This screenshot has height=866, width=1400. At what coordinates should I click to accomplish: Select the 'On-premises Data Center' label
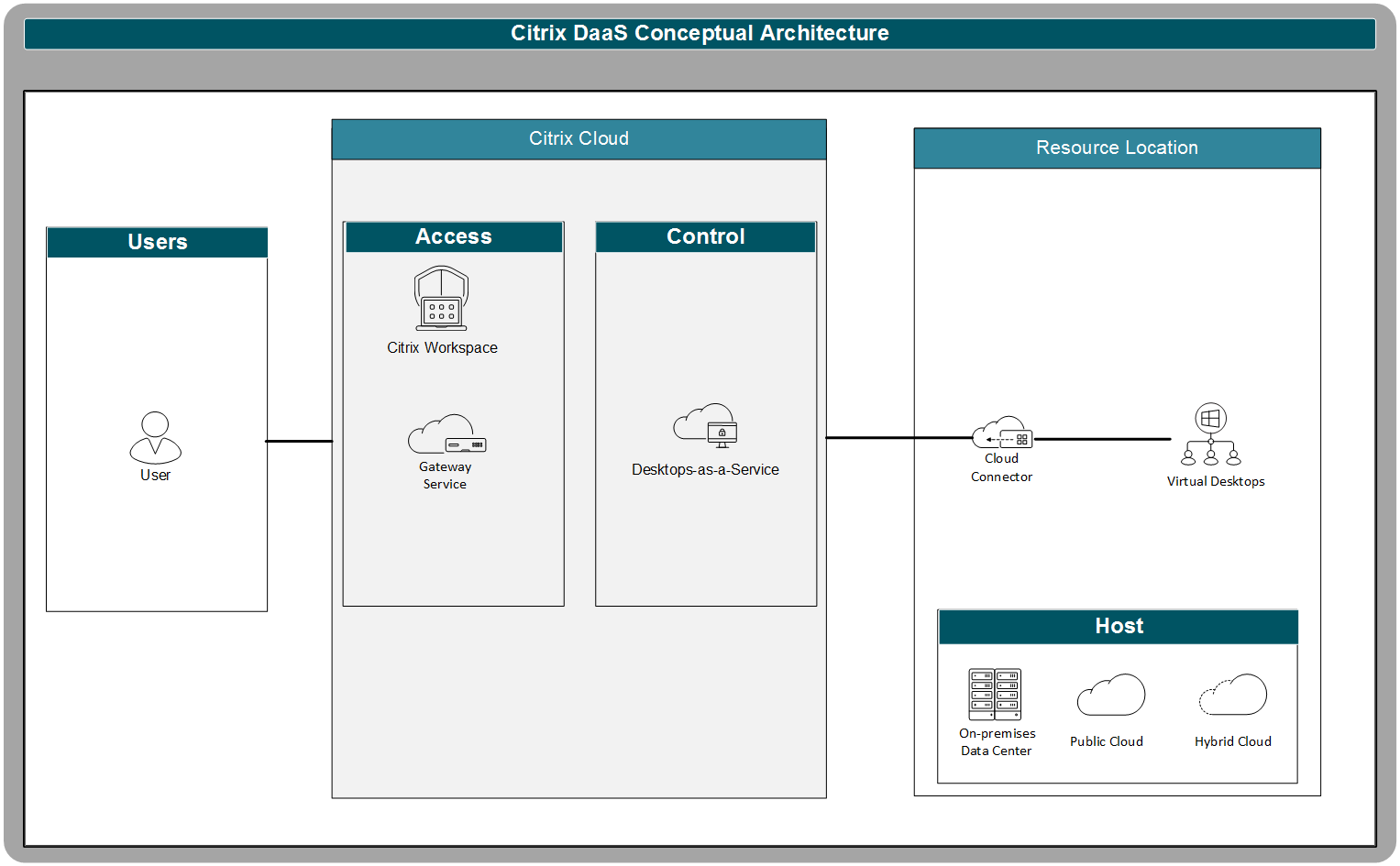pyautogui.click(x=997, y=742)
